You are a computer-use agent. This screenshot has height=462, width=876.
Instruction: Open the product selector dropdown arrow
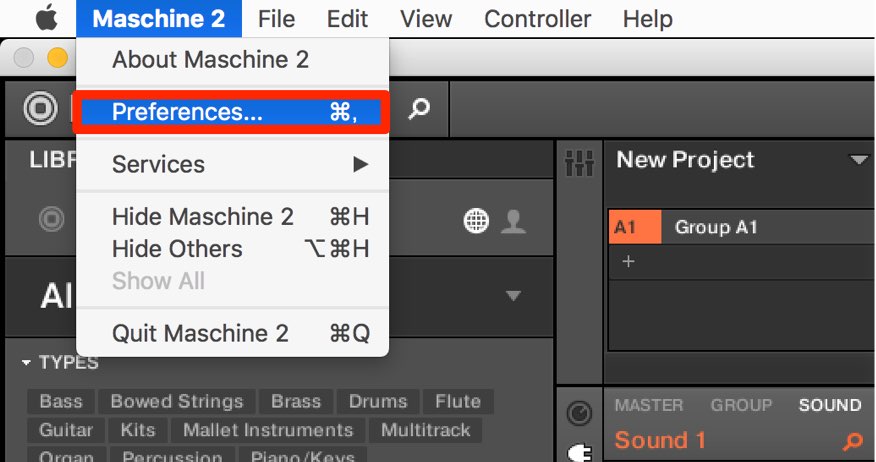click(513, 295)
